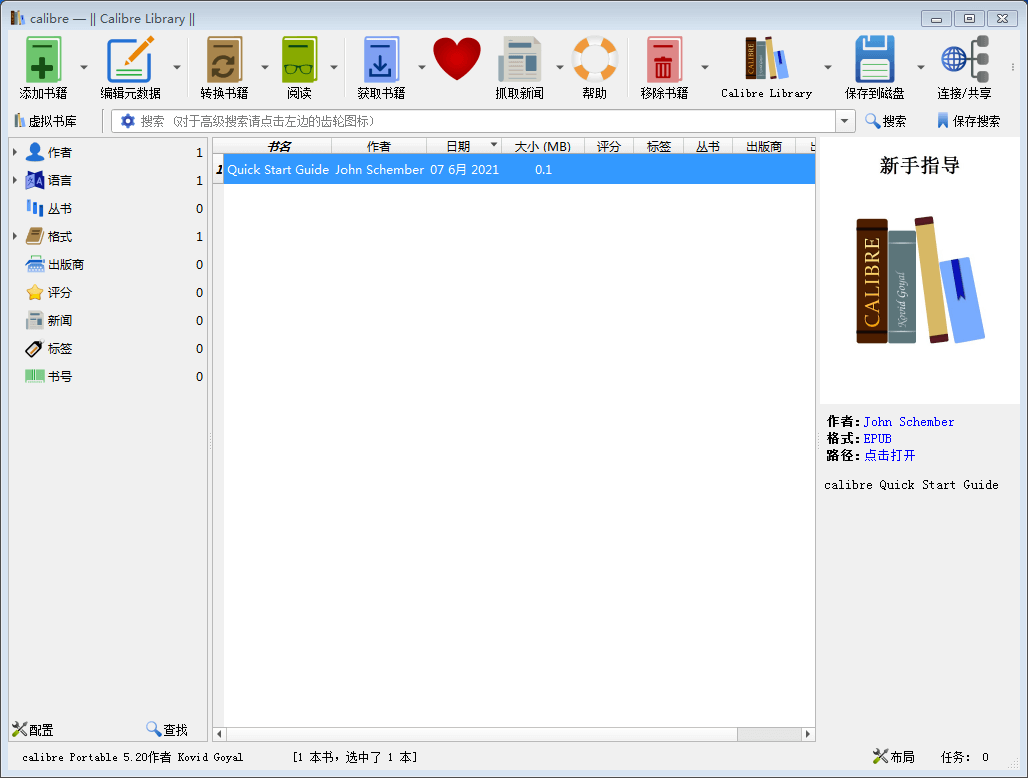The height and width of the screenshot is (778, 1028).
Task: Click the 评分 star icon
Action: [x=35, y=292]
